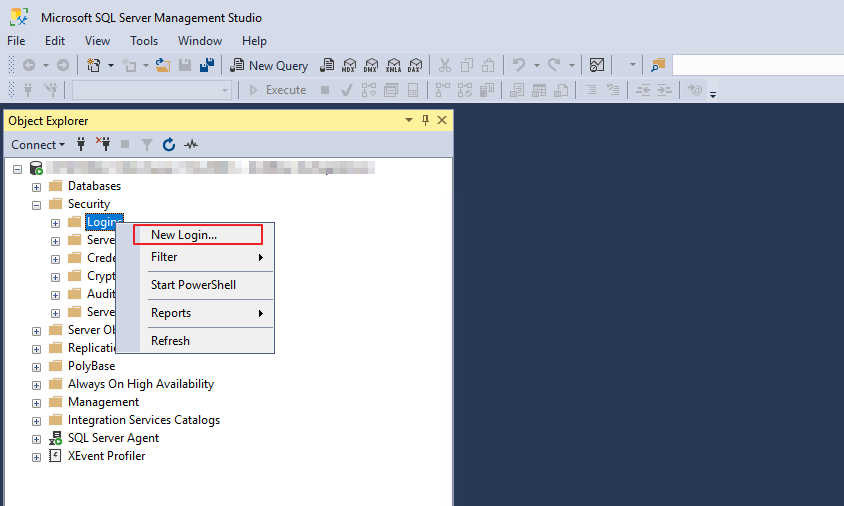
Task: Click the Paste icon in toolbar
Action: point(488,66)
